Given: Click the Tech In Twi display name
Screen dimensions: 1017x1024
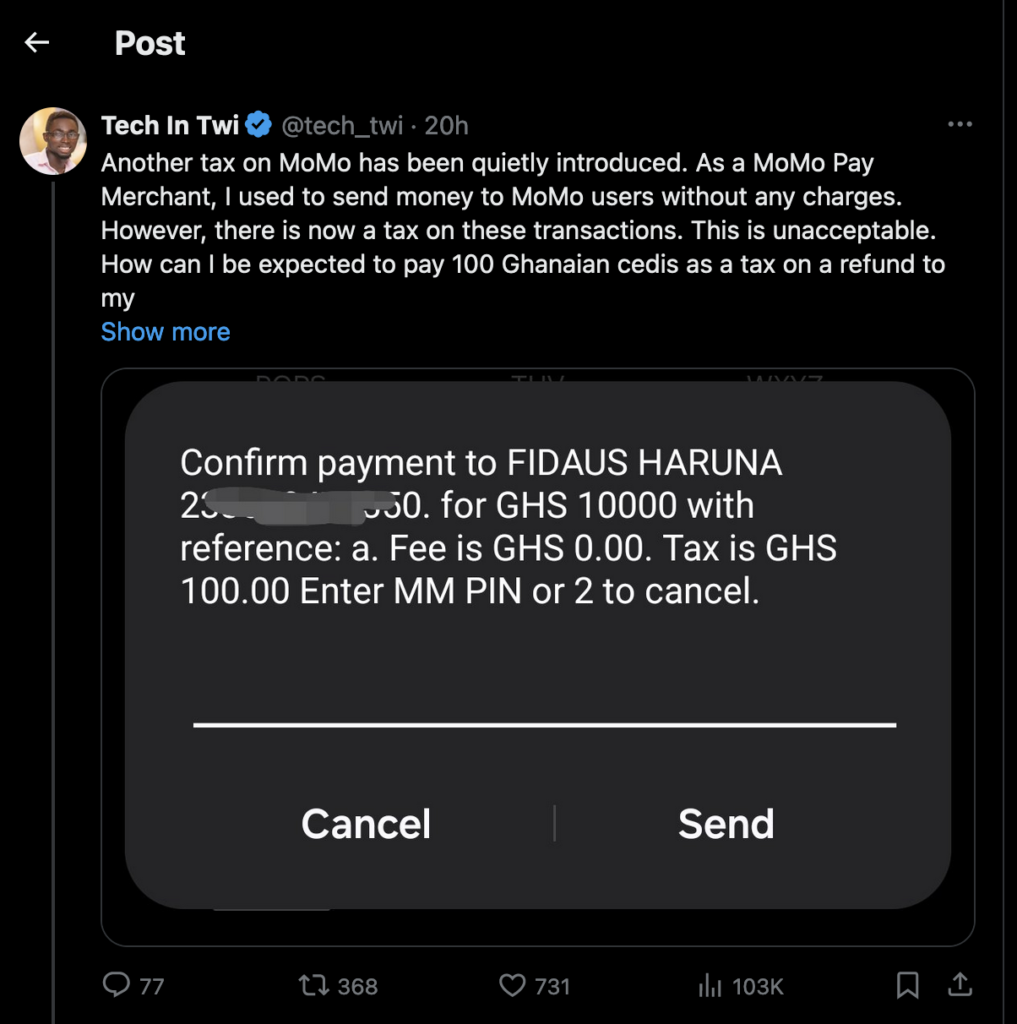Looking at the screenshot, I should (170, 126).
